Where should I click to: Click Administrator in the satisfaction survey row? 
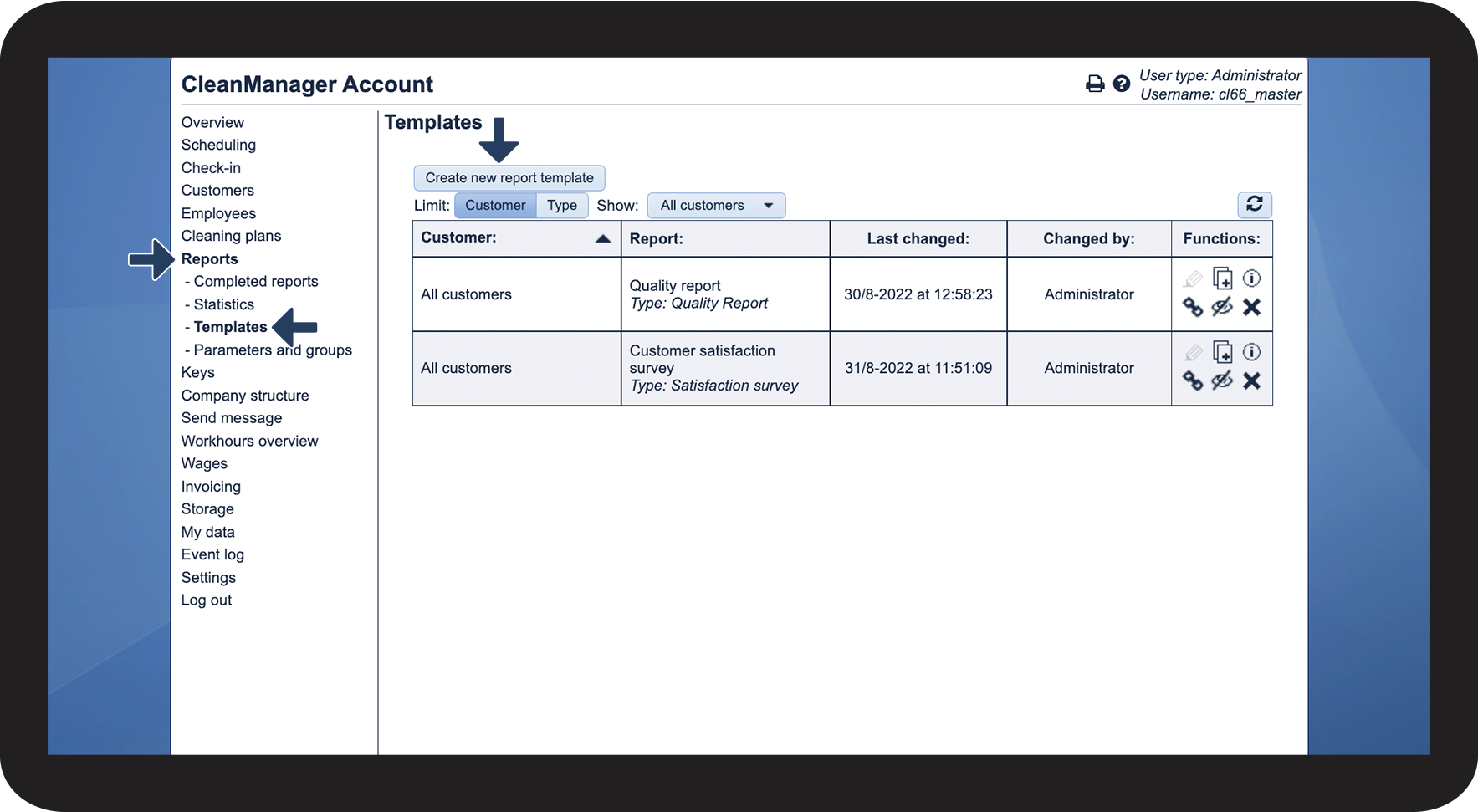[x=1089, y=368]
